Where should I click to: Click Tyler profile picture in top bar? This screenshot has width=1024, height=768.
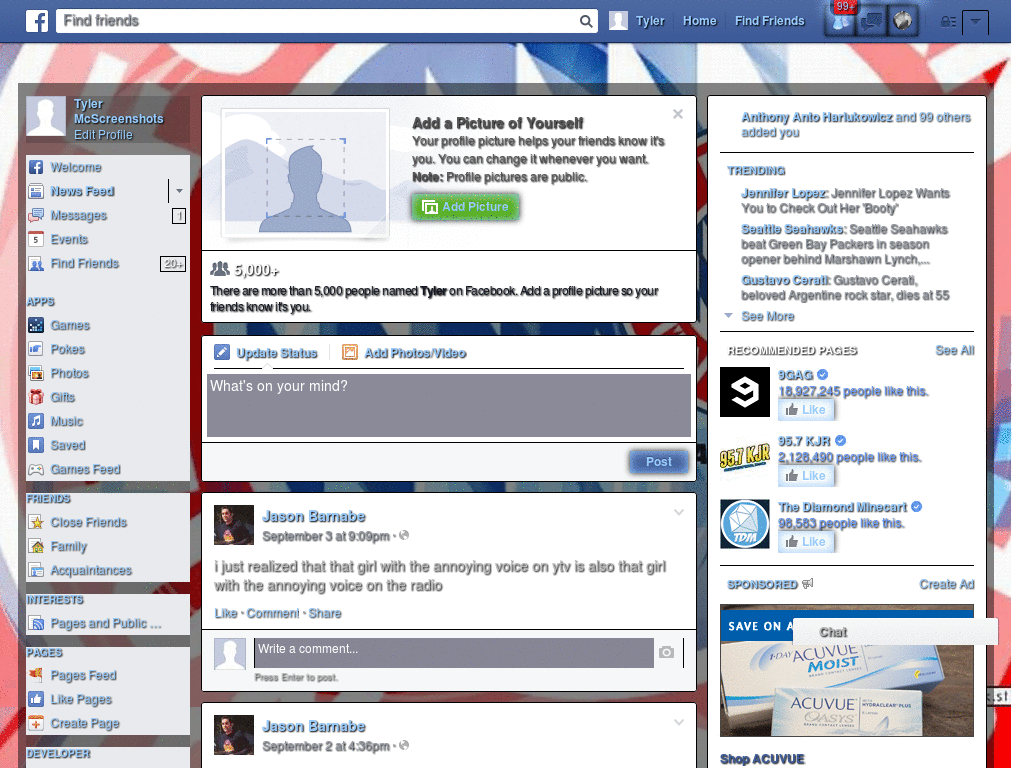point(618,21)
